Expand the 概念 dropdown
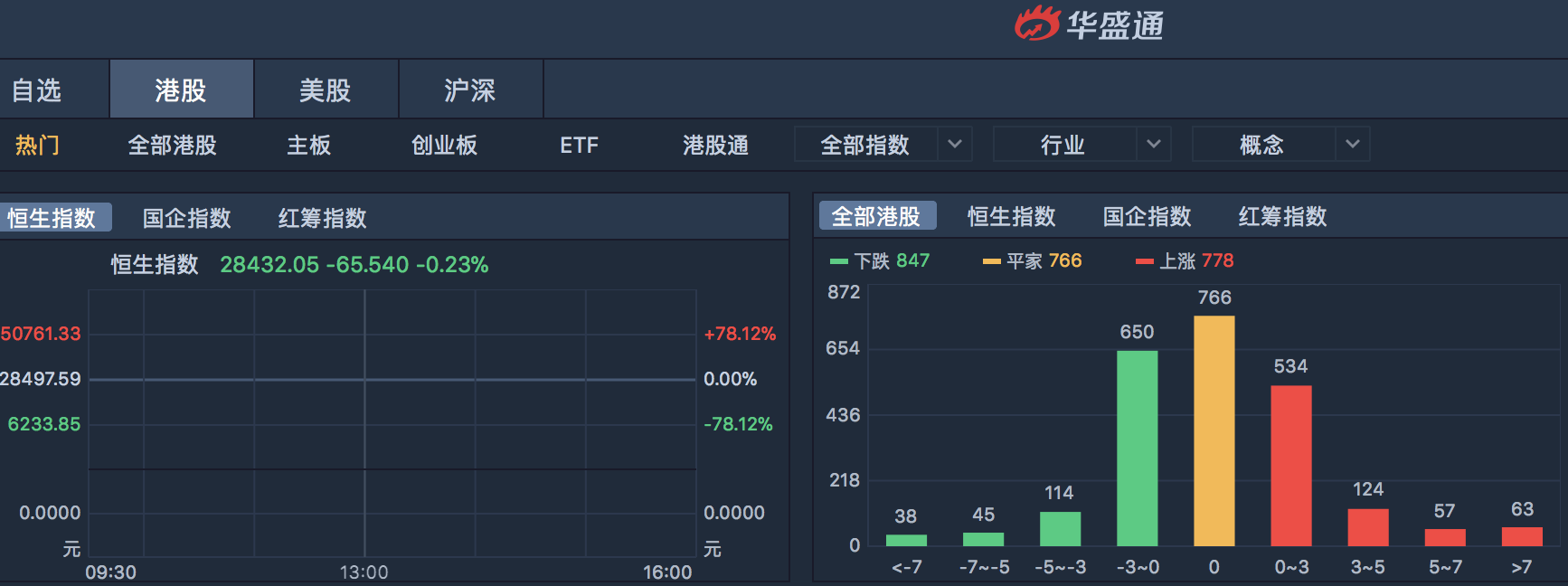1568x586 pixels. (1352, 145)
